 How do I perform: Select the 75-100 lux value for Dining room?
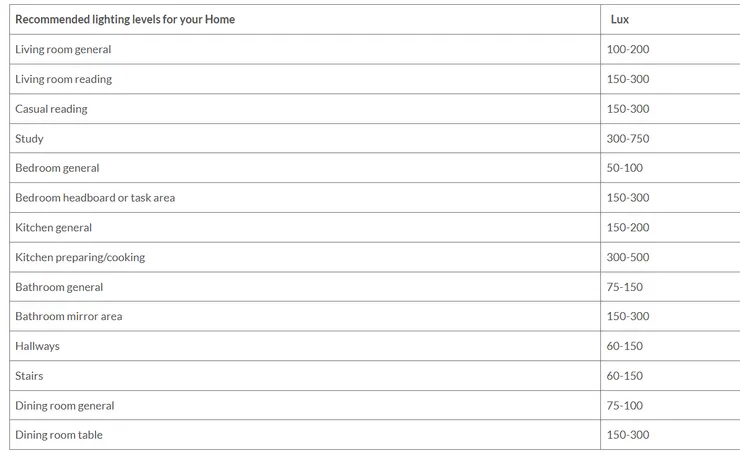point(624,406)
